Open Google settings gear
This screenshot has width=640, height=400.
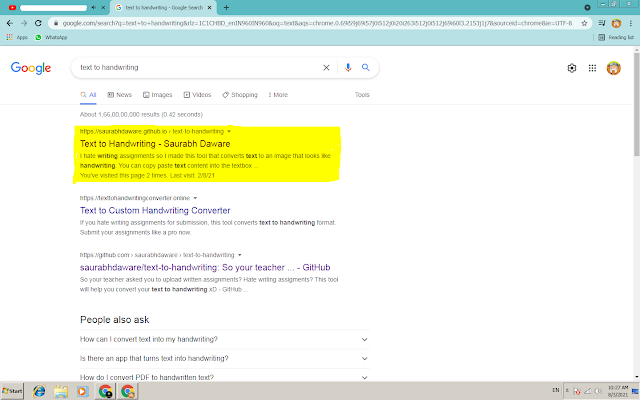tap(572, 68)
